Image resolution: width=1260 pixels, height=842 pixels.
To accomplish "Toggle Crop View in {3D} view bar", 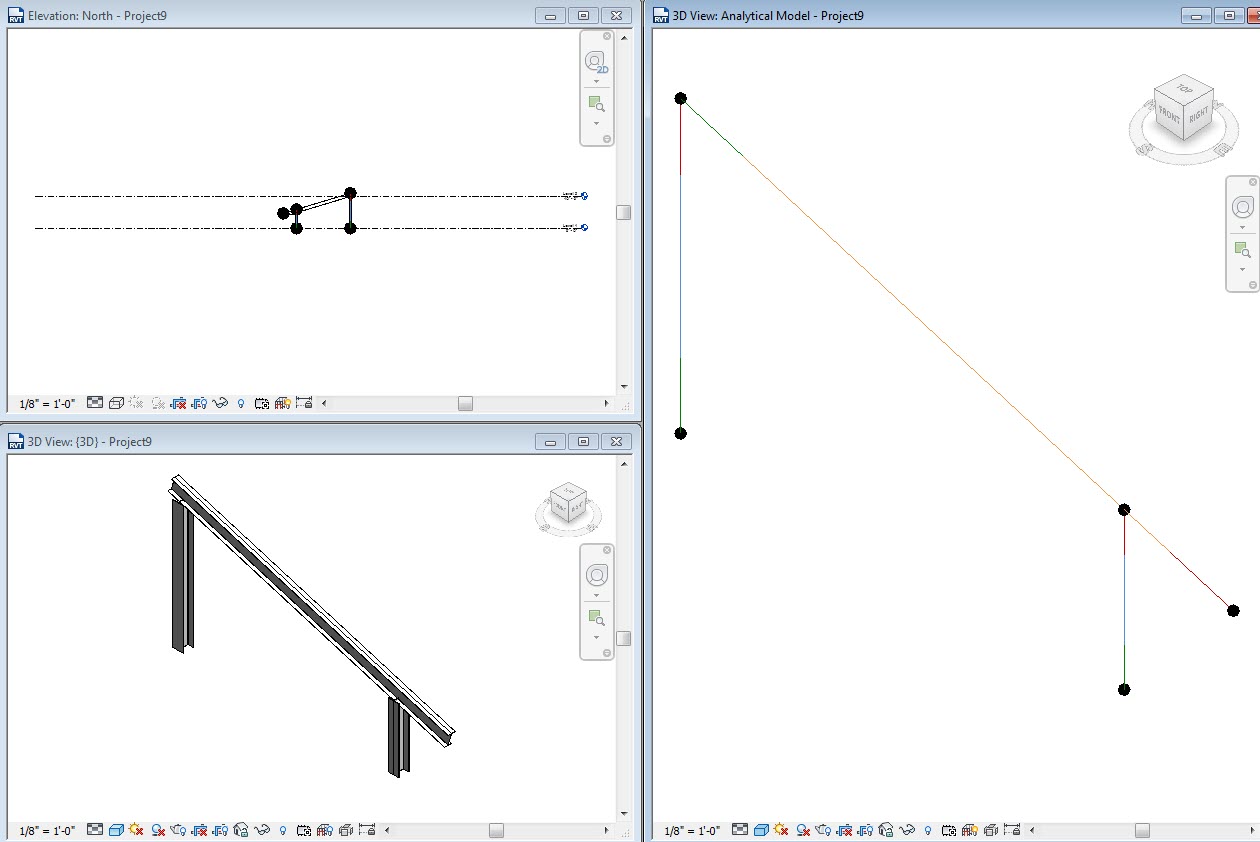I will 199,830.
